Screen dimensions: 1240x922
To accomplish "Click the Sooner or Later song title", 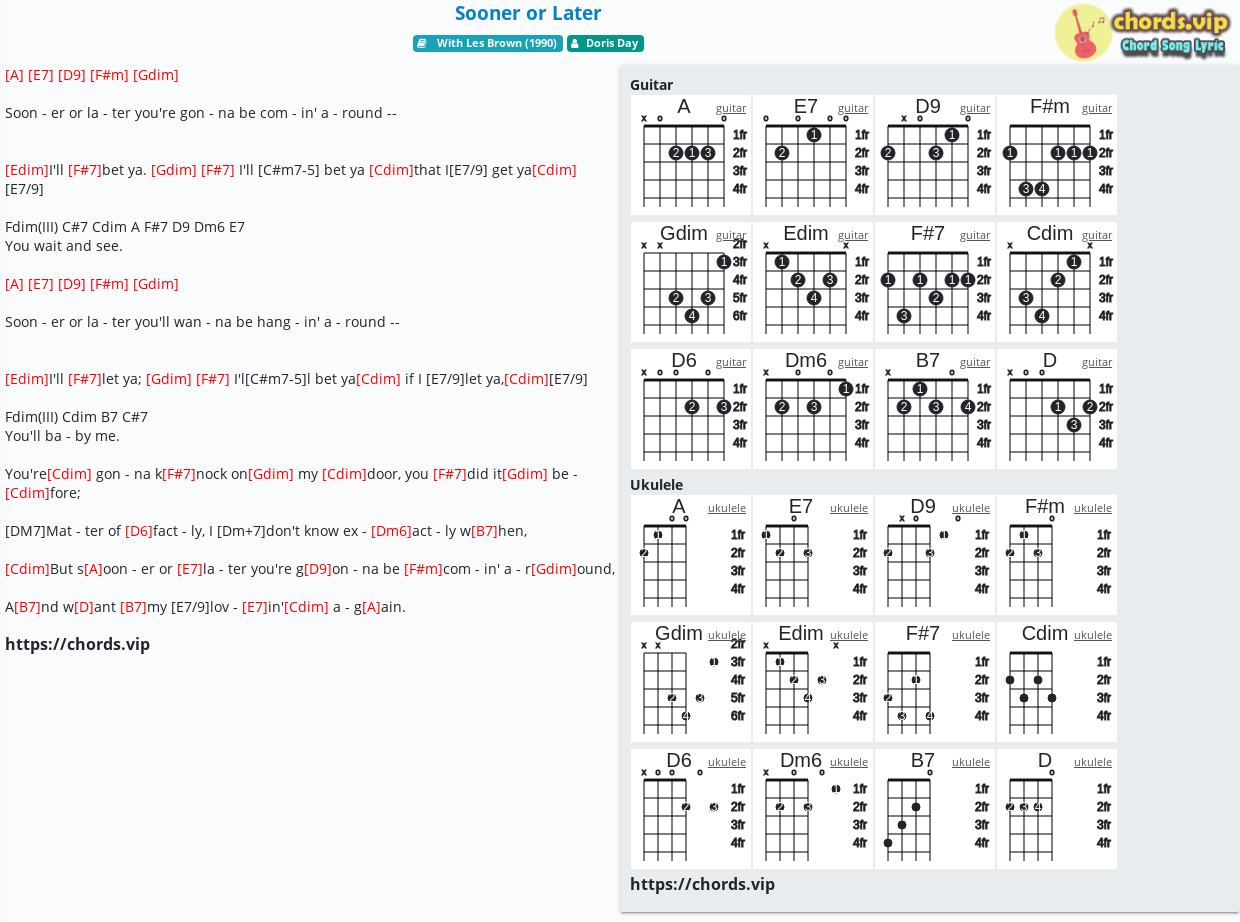I will [x=528, y=13].
